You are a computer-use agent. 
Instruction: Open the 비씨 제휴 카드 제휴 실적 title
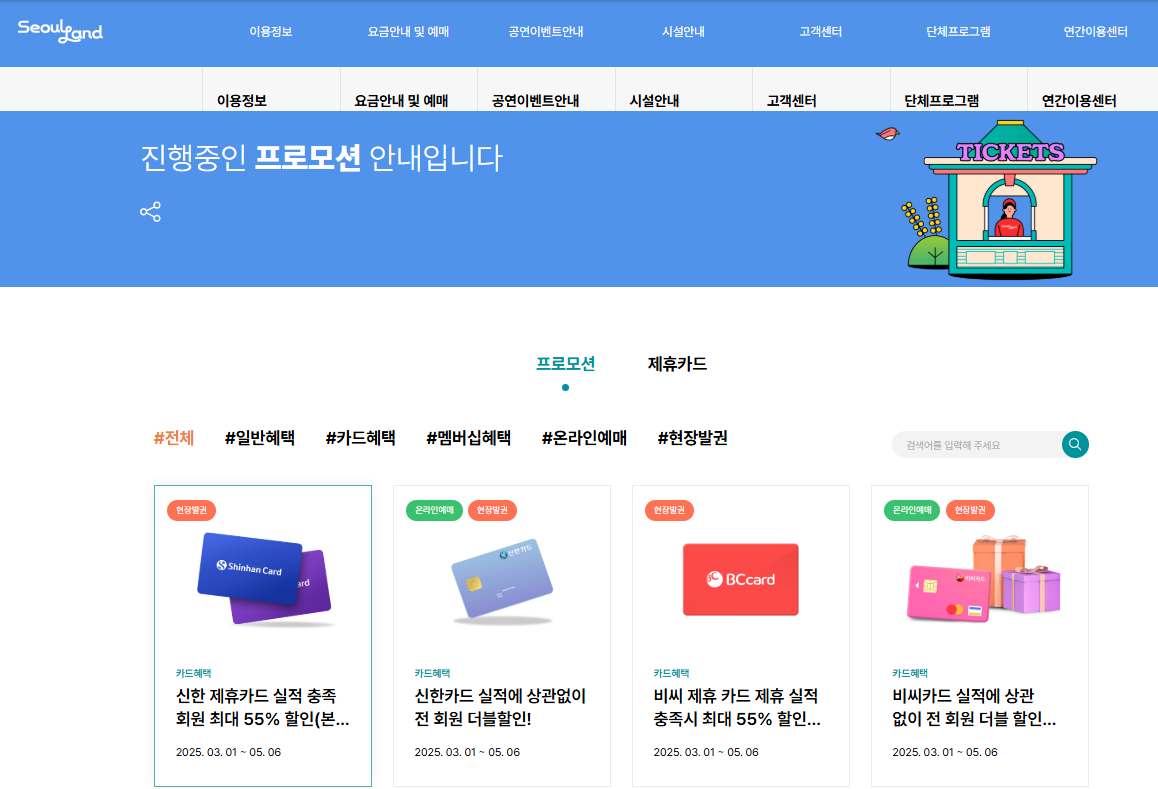(x=737, y=707)
